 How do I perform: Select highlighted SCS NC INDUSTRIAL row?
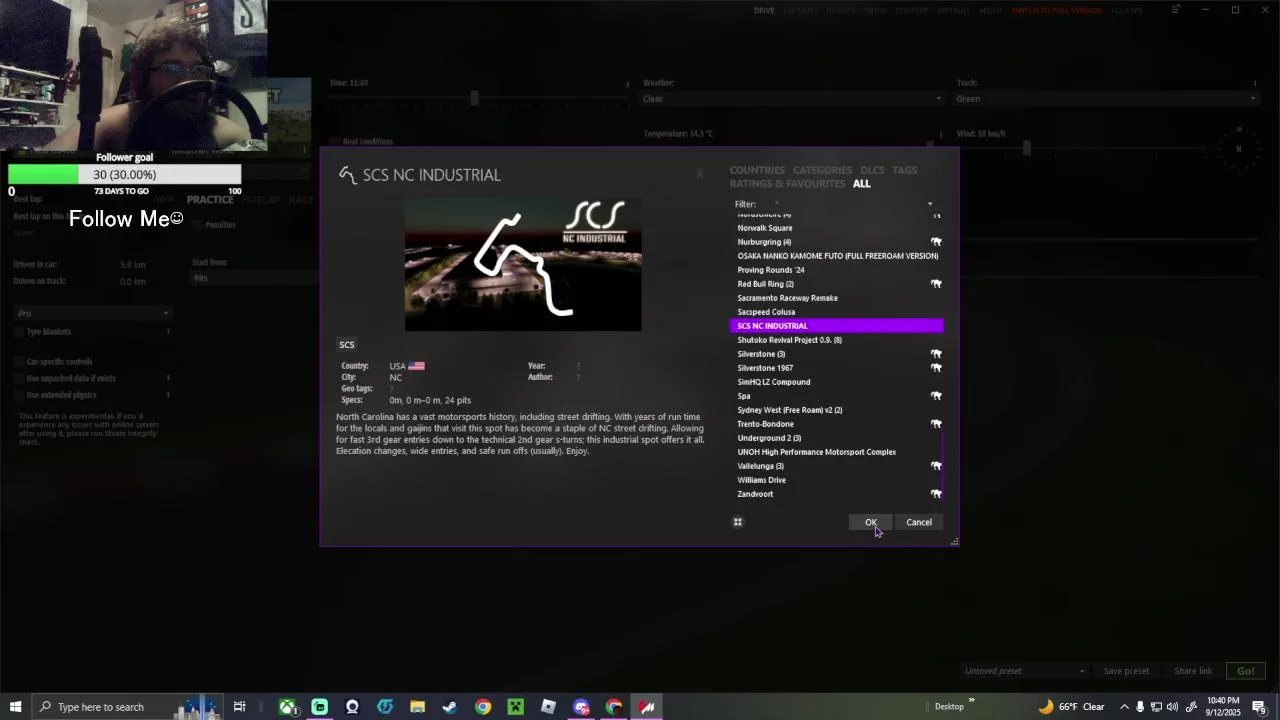(x=837, y=326)
